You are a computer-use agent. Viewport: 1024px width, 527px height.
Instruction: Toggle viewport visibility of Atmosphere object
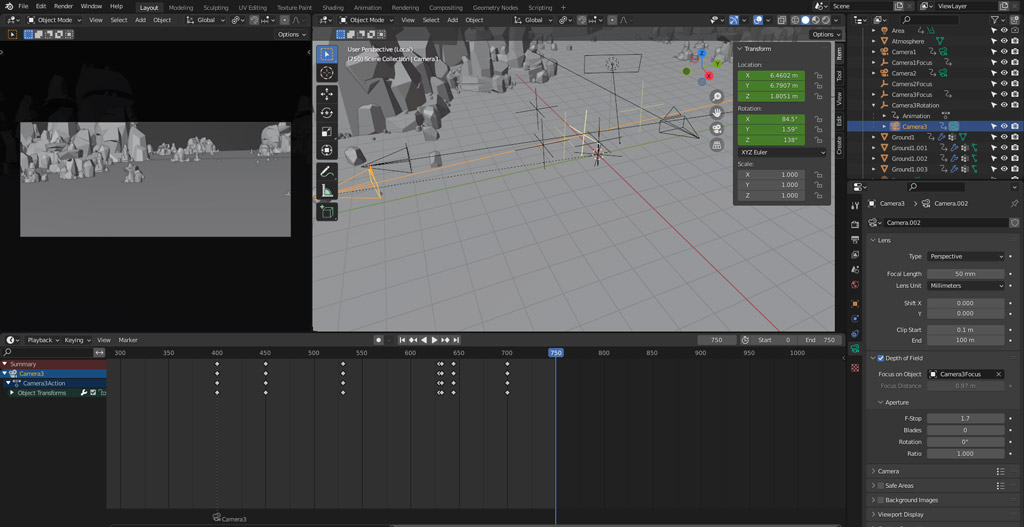pyautogui.click(x=1004, y=41)
